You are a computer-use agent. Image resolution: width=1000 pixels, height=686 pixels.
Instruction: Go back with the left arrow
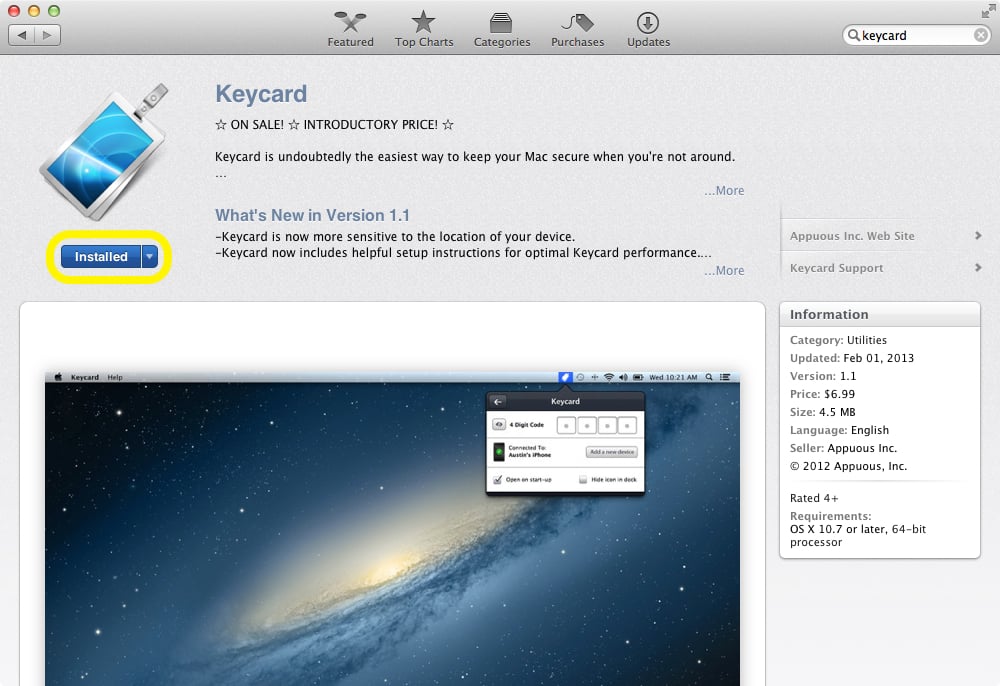(x=22, y=35)
